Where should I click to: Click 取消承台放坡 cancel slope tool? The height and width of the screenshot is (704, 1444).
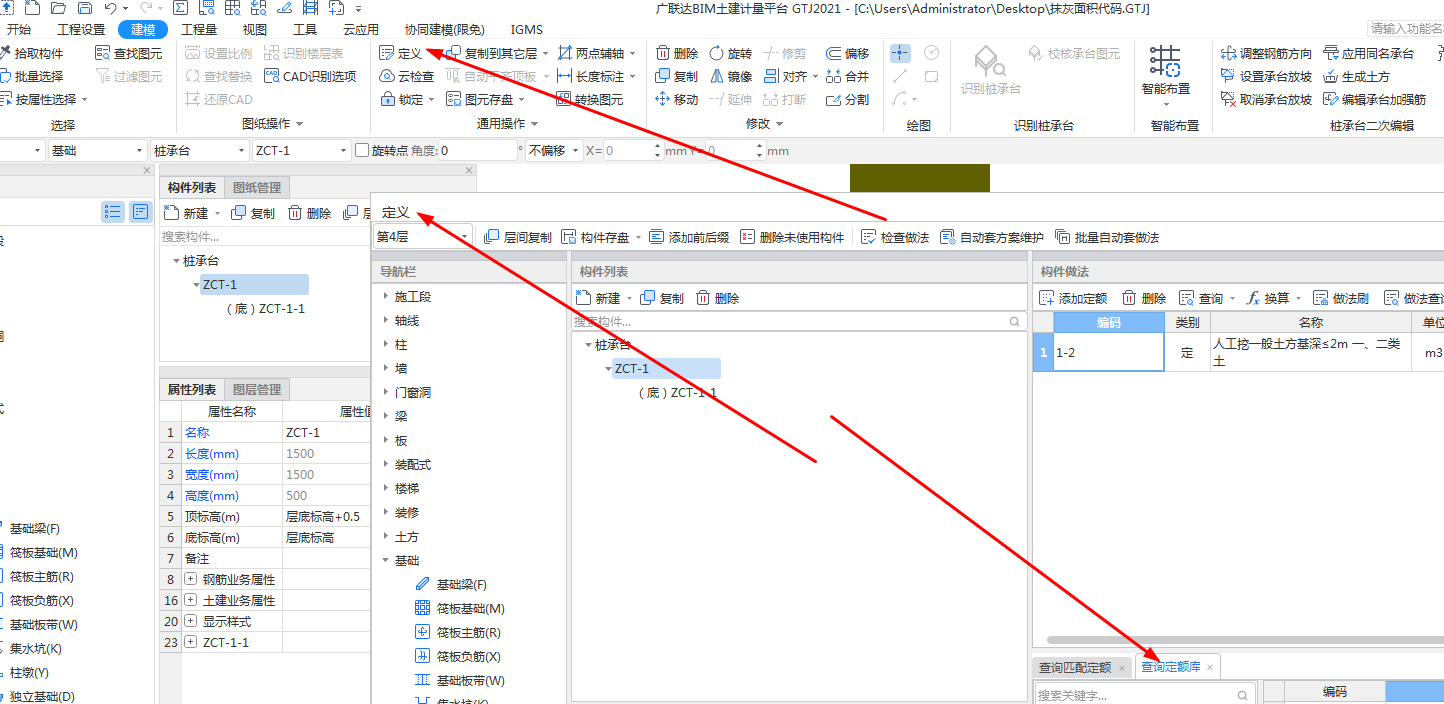1267,99
